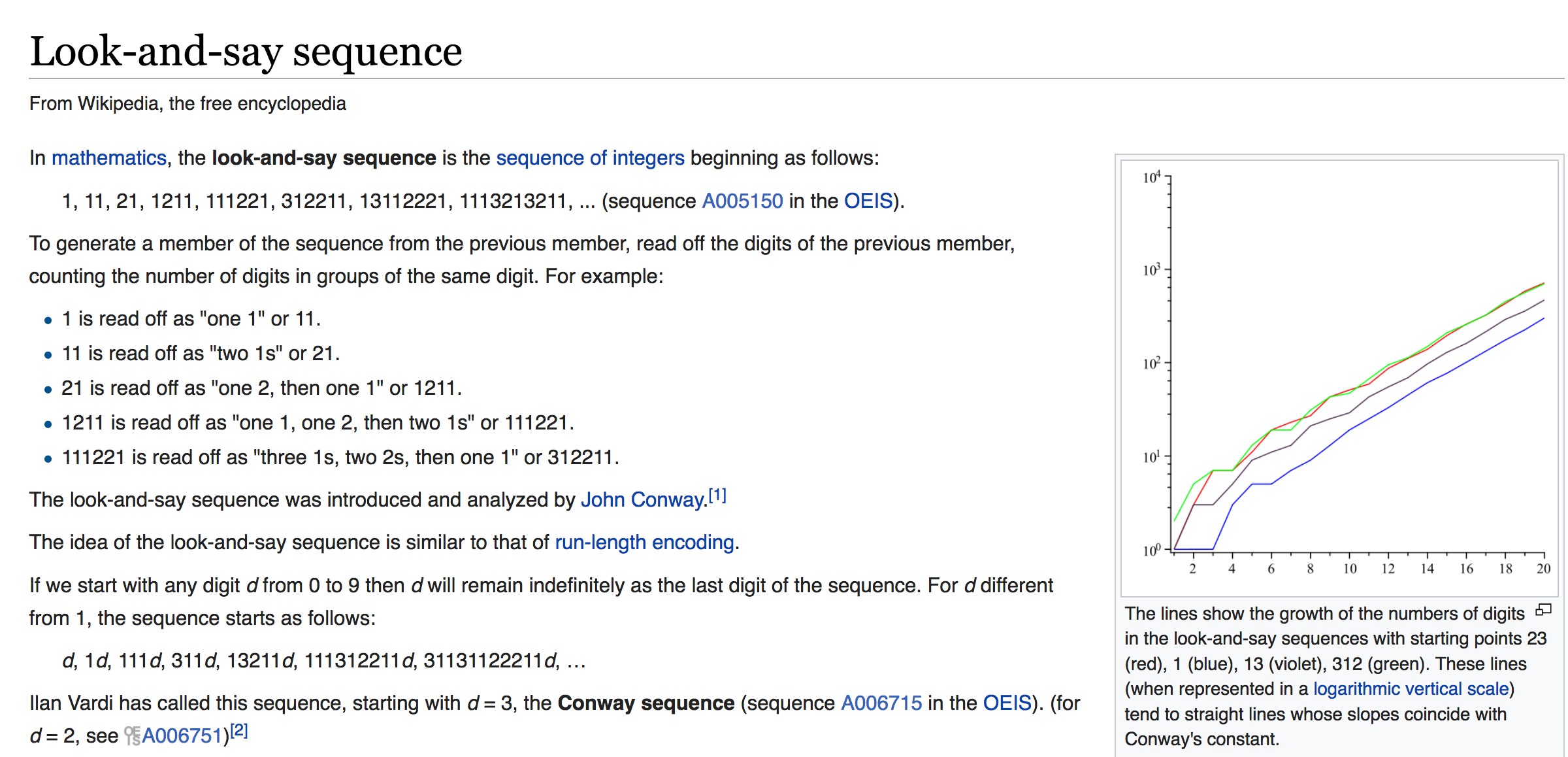The width and height of the screenshot is (1568, 757).
Task: Open the growth graph thumbnail image
Action: tap(1339, 377)
